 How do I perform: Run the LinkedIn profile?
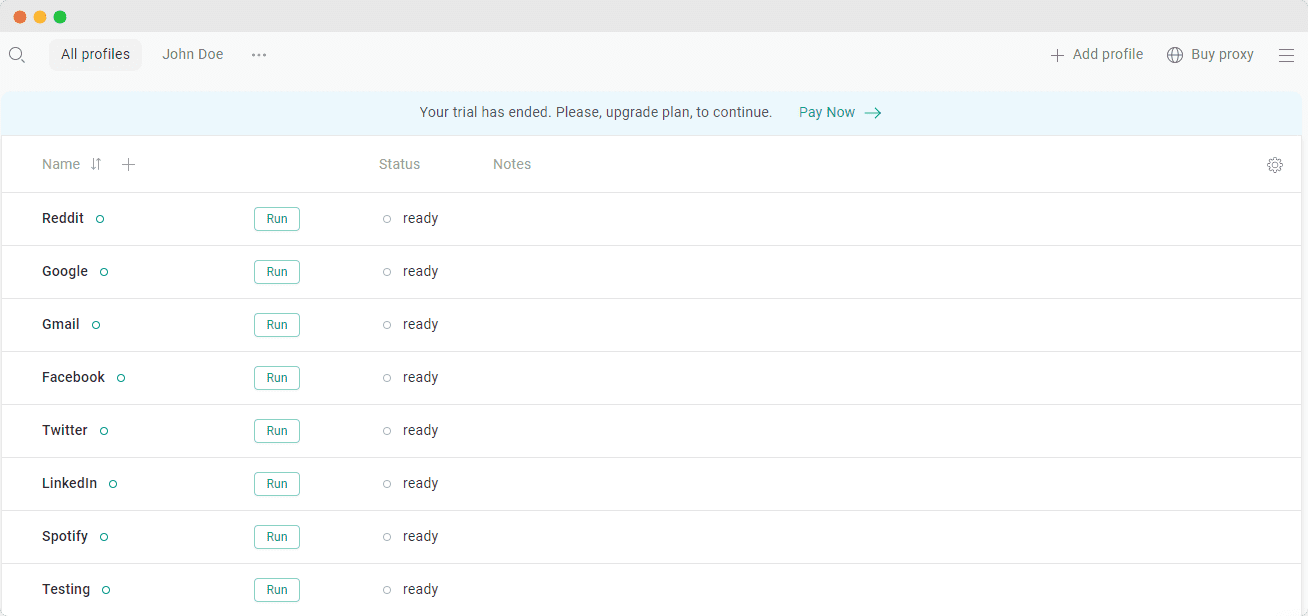pyautogui.click(x=277, y=484)
